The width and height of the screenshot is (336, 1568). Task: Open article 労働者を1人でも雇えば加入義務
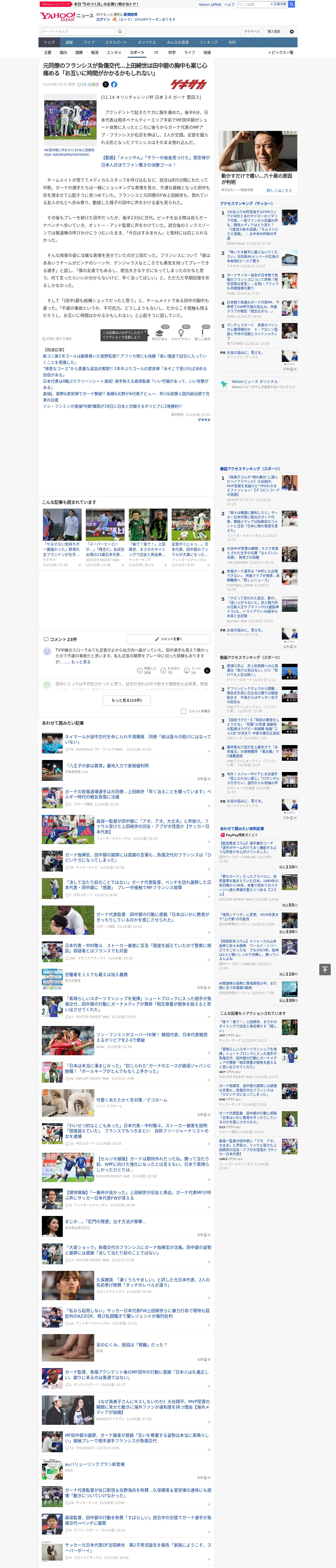point(96,975)
